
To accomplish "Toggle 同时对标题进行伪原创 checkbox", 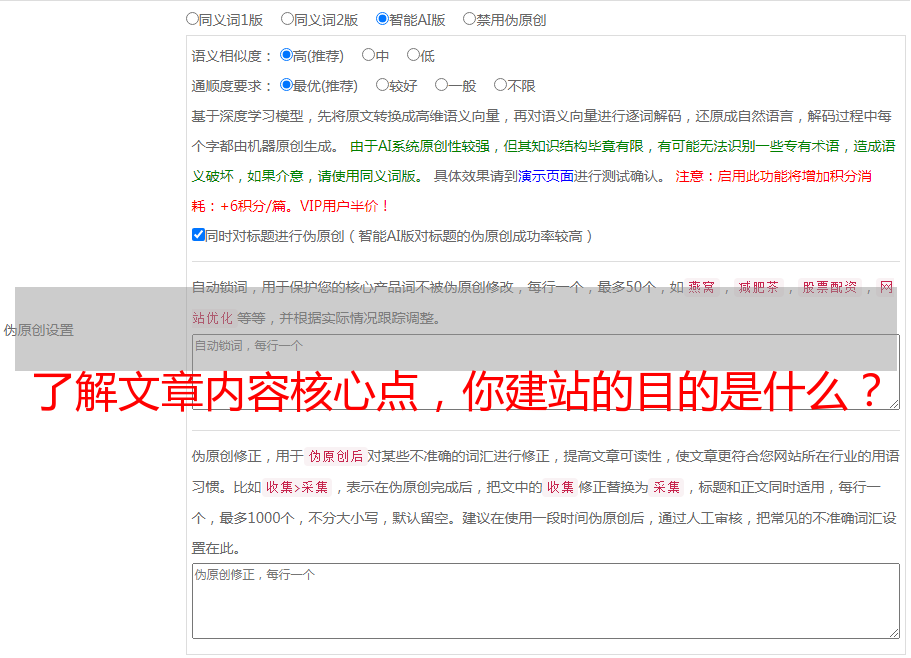I will 198,235.
